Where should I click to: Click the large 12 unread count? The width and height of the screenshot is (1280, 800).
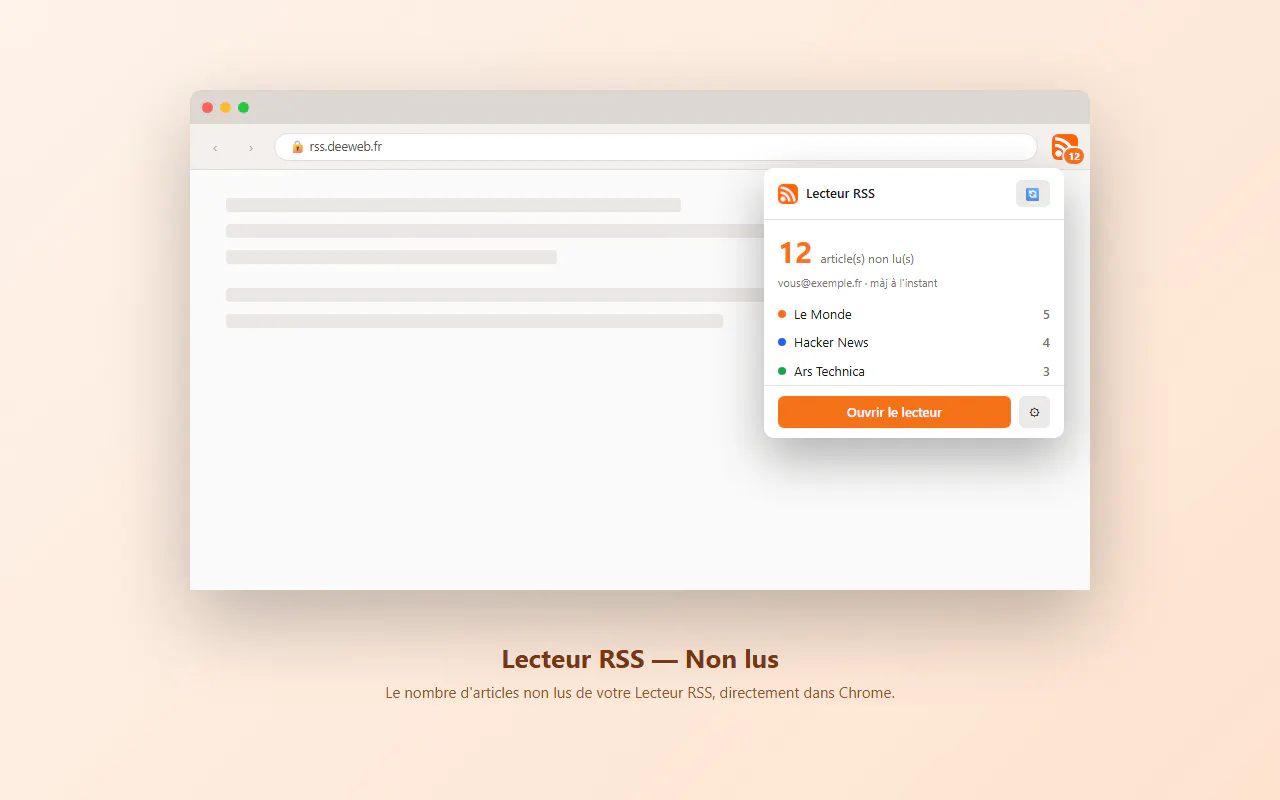point(795,254)
